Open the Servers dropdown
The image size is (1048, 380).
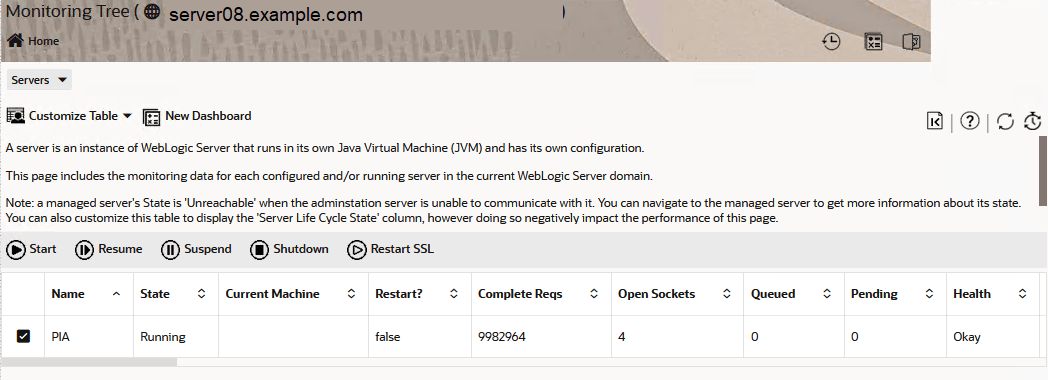tap(39, 80)
